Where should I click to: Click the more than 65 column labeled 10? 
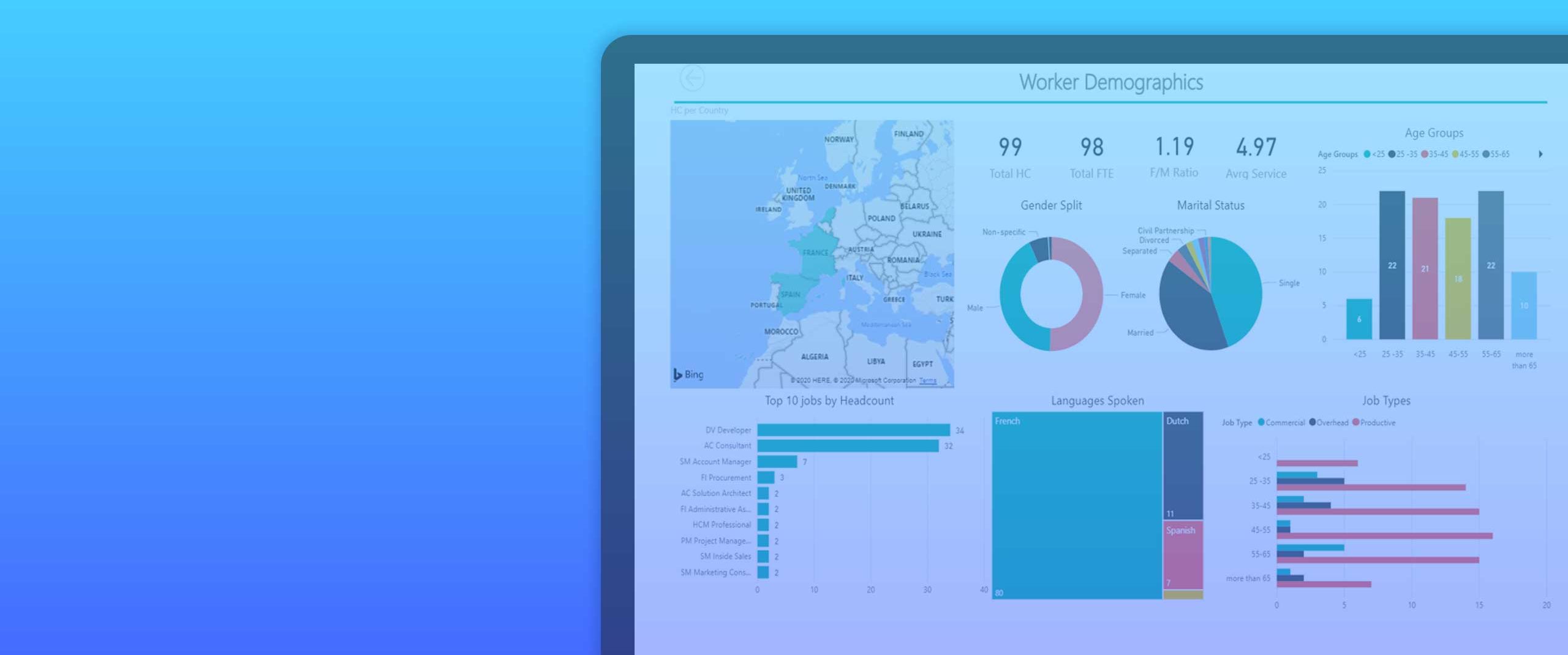pyautogui.click(x=1524, y=305)
